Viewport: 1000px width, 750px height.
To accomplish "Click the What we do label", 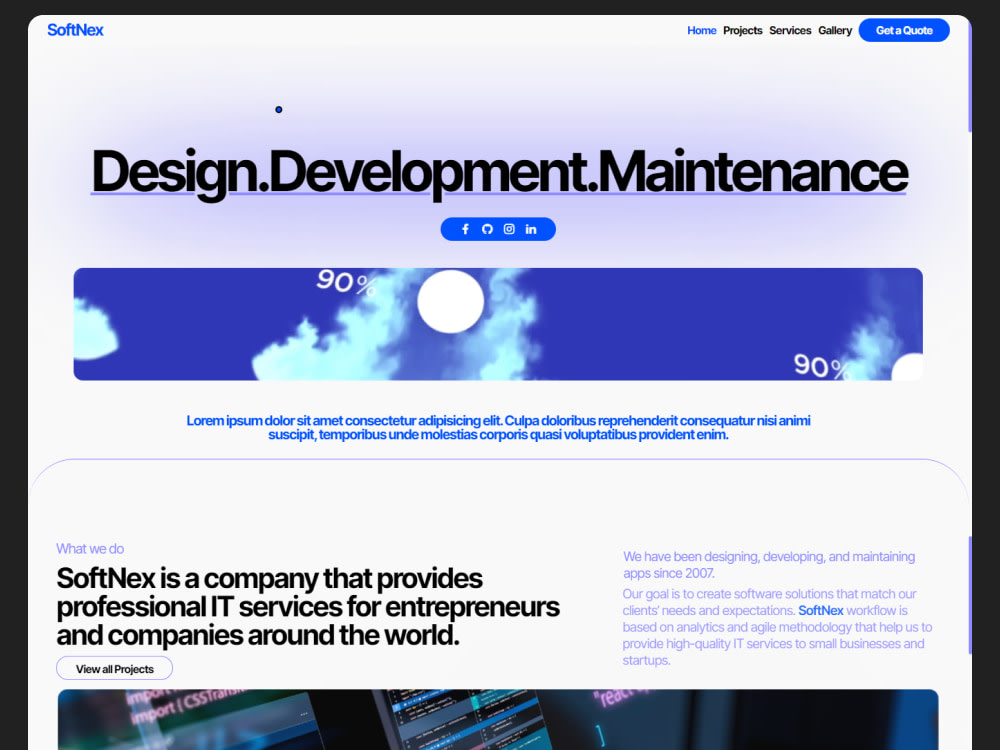I will point(90,548).
